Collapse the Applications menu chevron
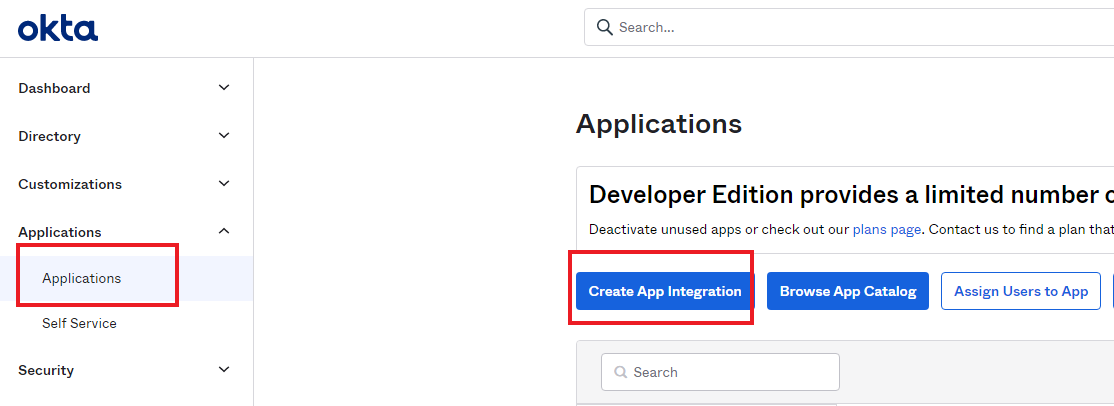 (224, 231)
